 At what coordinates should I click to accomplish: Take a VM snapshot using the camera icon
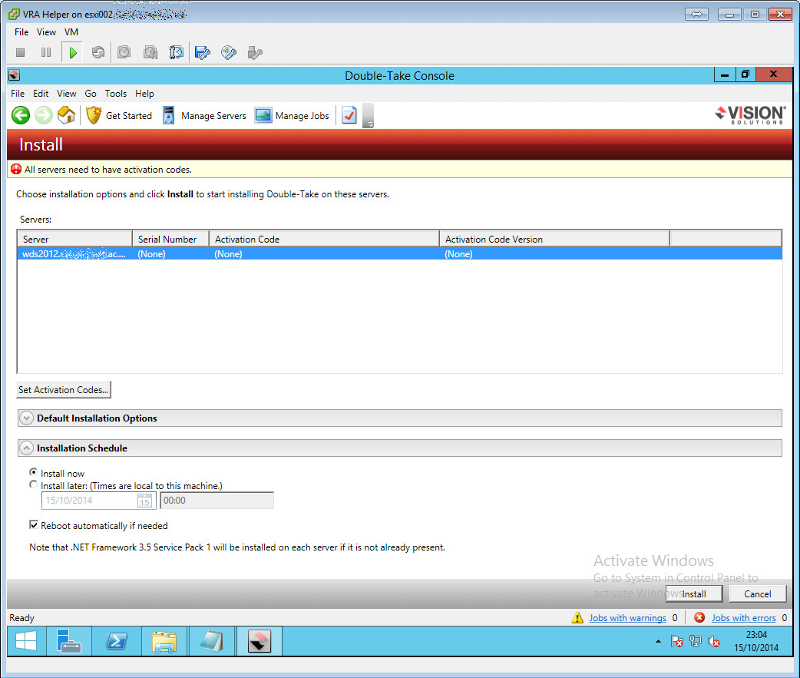[x=124, y=53]
